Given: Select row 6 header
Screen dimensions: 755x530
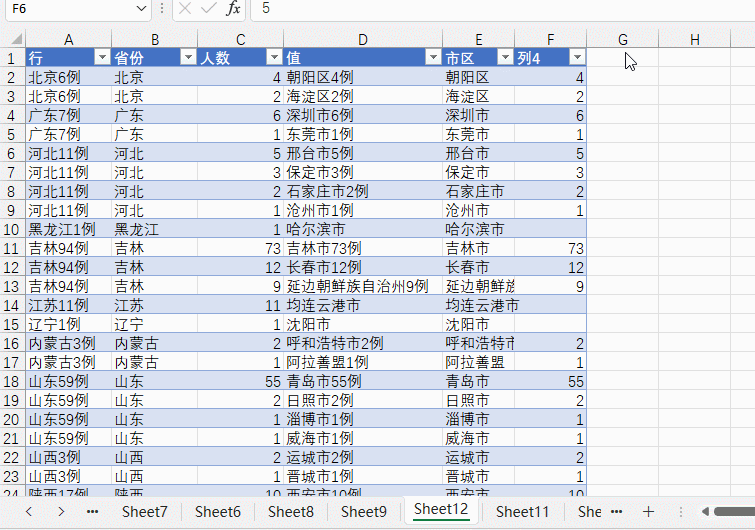Looking at the screenshot, I should click(x=11, y=153).
